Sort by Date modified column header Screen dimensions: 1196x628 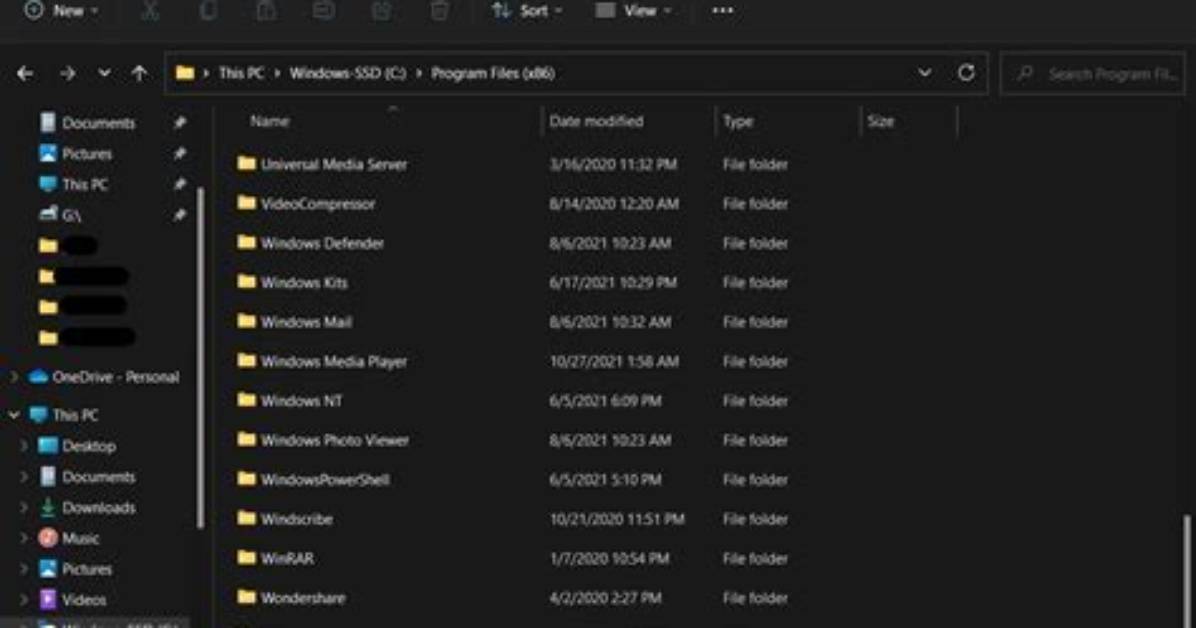[596, 121]
